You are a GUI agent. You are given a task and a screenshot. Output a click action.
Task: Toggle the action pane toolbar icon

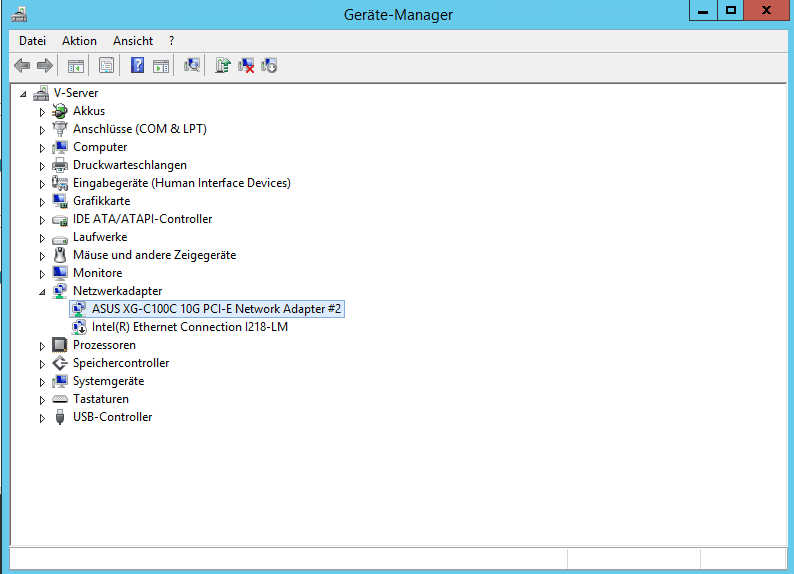[x=161, y=65]
